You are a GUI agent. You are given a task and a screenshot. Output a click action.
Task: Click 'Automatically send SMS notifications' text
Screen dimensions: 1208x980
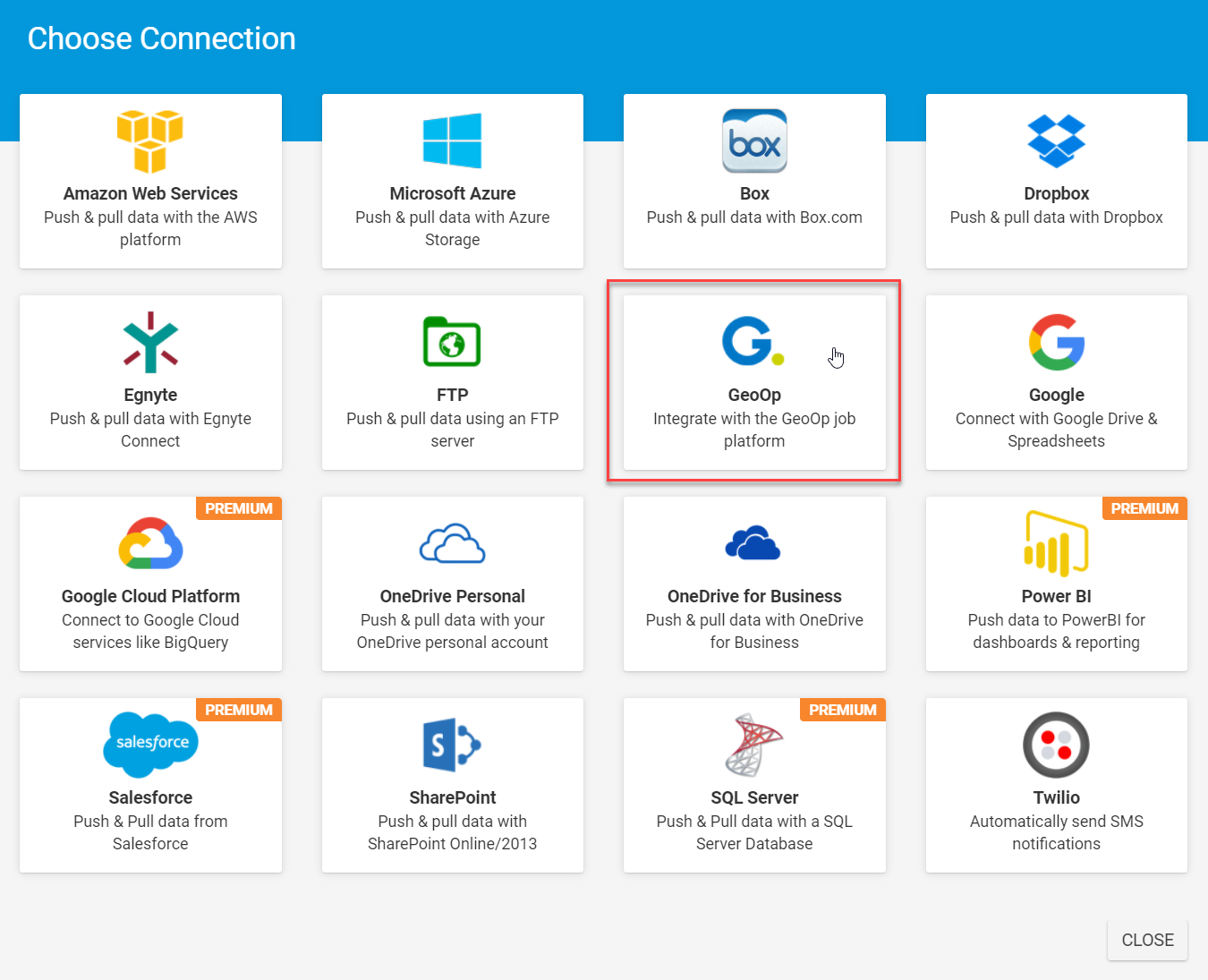(1057, 832)
